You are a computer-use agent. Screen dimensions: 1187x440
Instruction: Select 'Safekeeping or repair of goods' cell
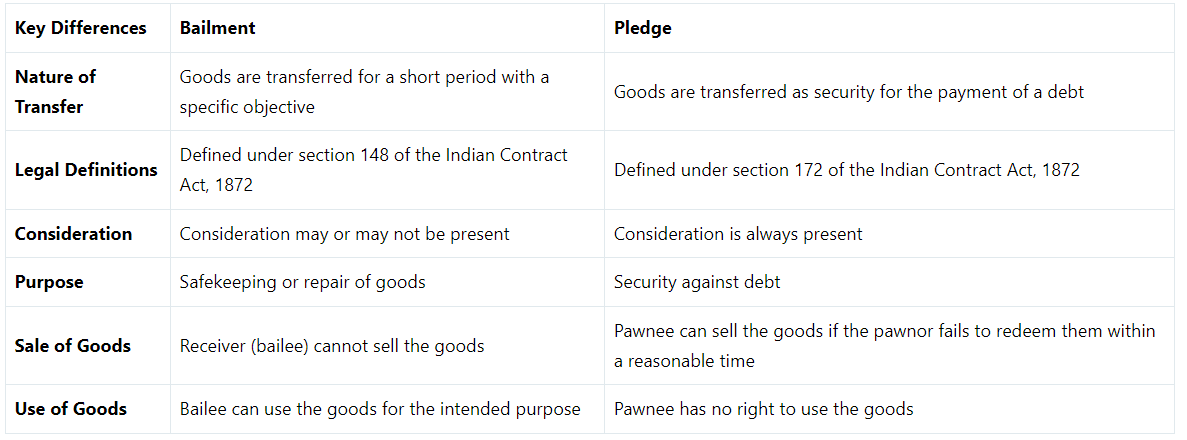pyautogui.click(x=302, y=282)
